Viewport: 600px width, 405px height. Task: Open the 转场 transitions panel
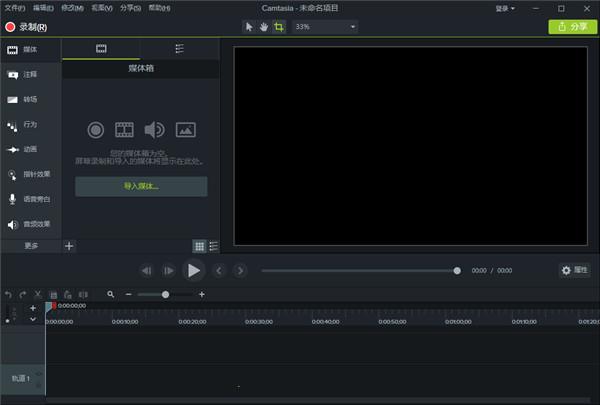click(x=30, y=100)
